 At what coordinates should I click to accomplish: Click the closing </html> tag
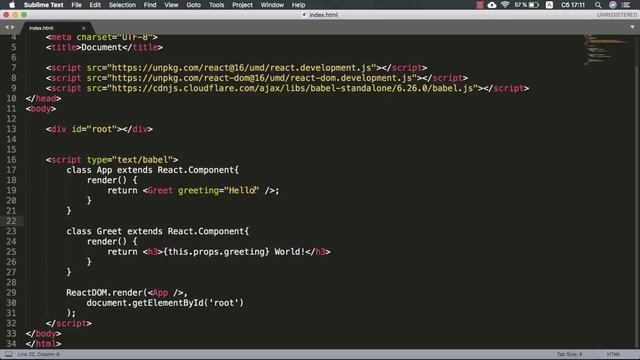43,344
